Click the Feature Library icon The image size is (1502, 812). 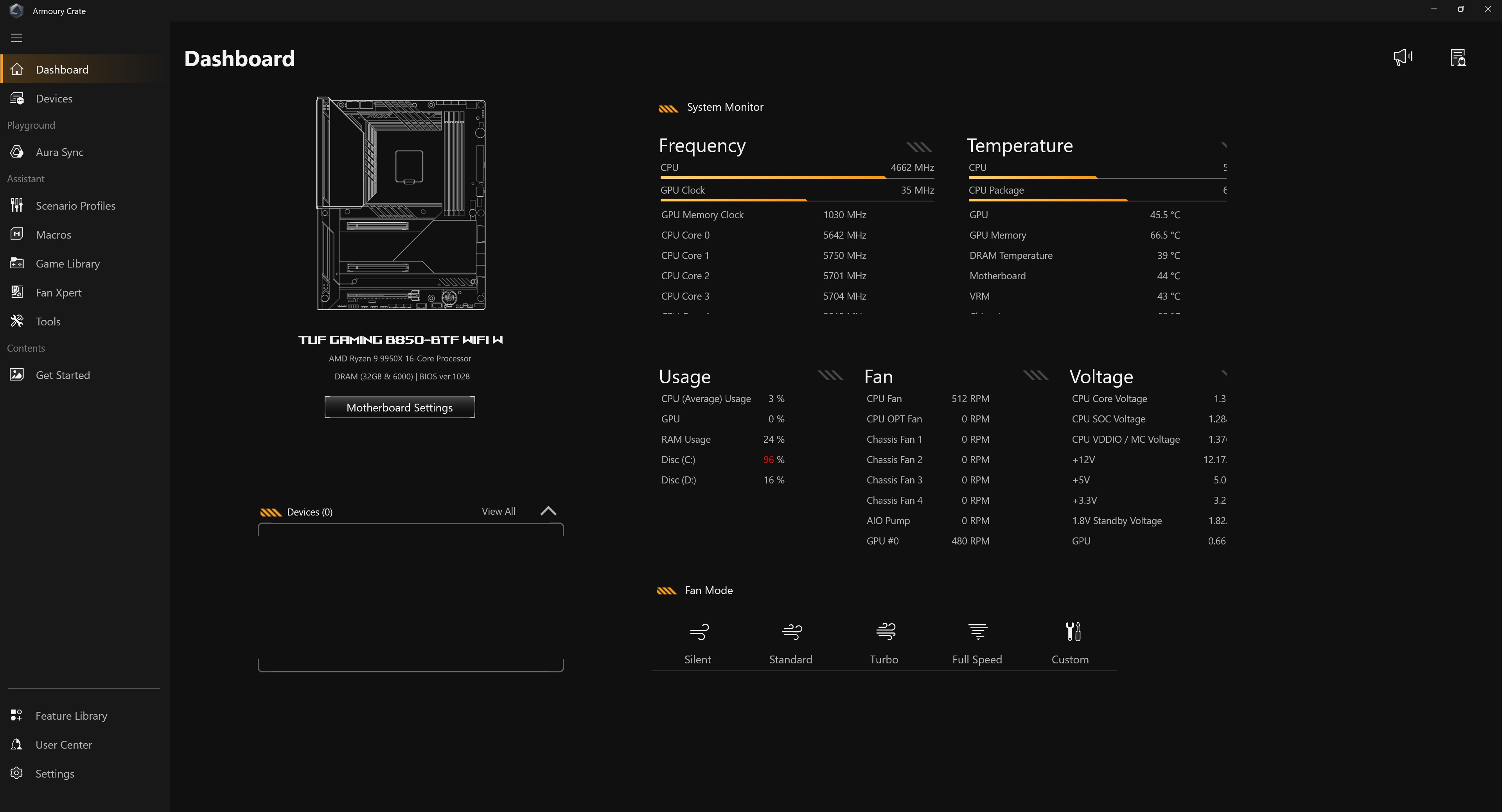(16, 715)
